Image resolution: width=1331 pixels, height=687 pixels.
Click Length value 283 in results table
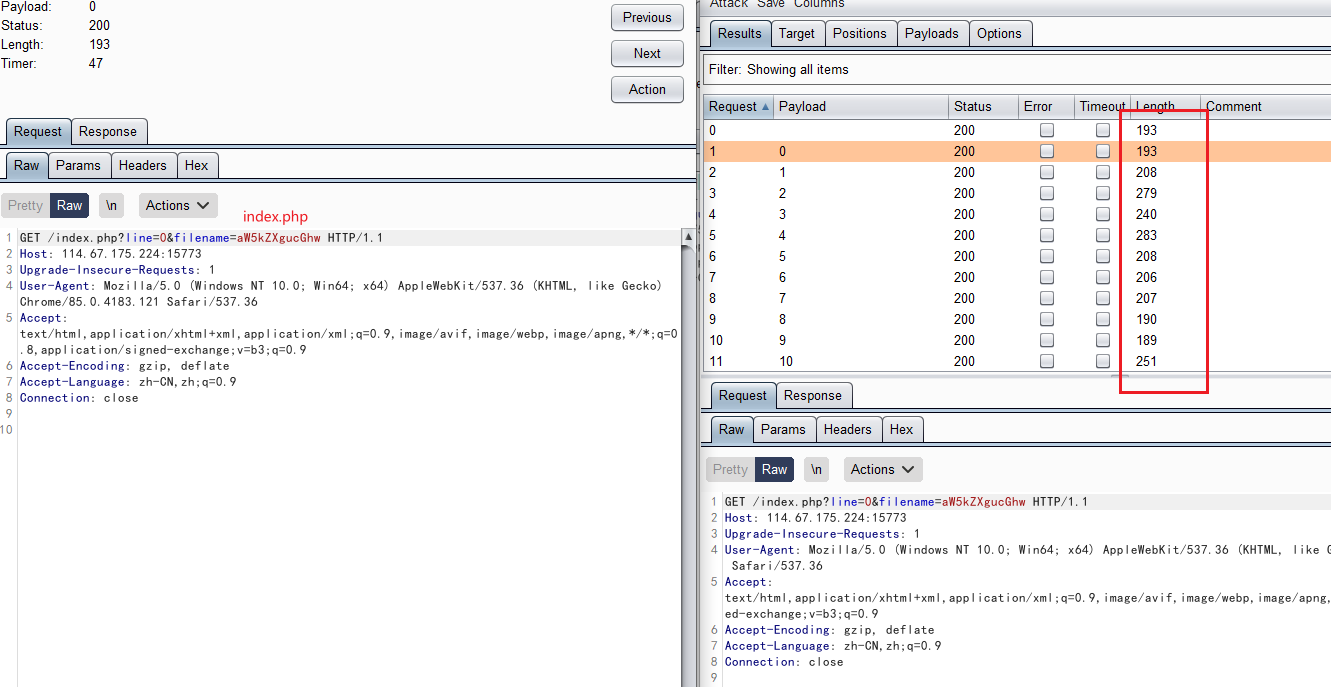pyautogui.click(x=1146, y=235)
